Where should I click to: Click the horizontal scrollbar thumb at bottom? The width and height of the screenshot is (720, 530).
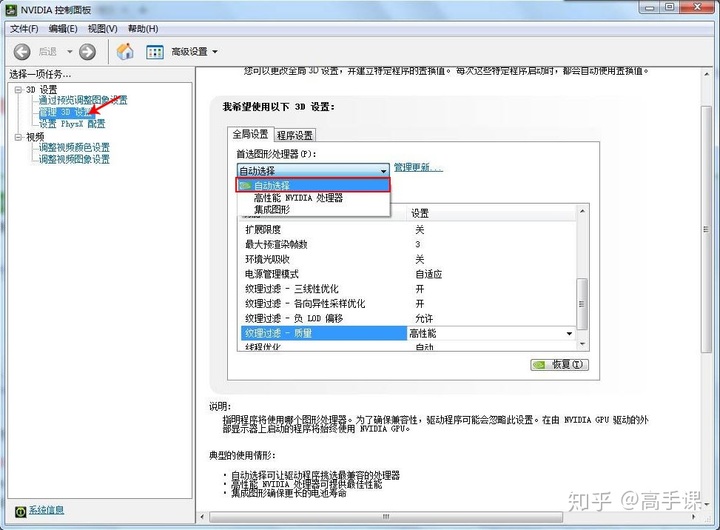click(386, 517)
